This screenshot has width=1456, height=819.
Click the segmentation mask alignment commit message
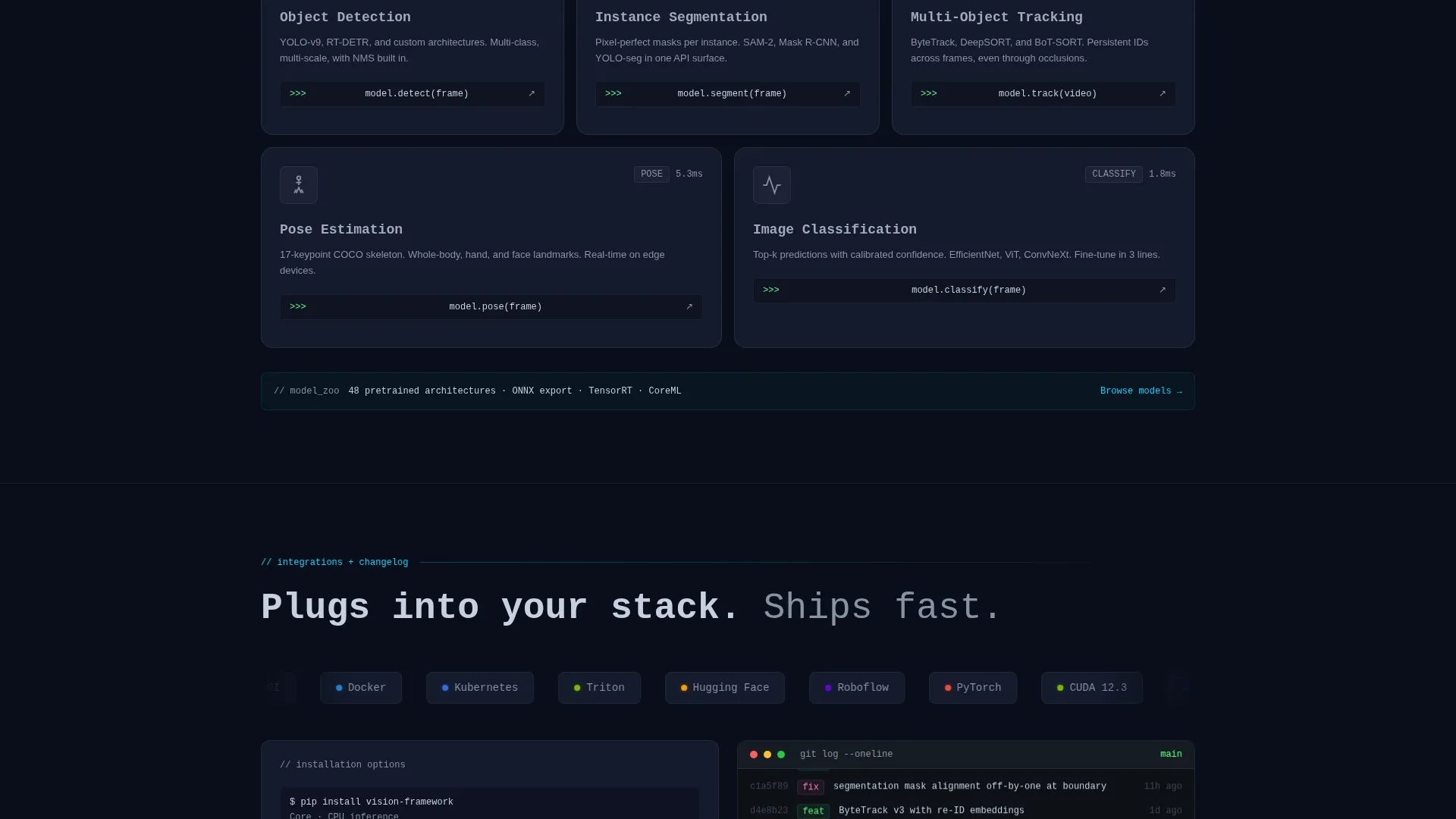pyautogui.click(x=970, y=787)
